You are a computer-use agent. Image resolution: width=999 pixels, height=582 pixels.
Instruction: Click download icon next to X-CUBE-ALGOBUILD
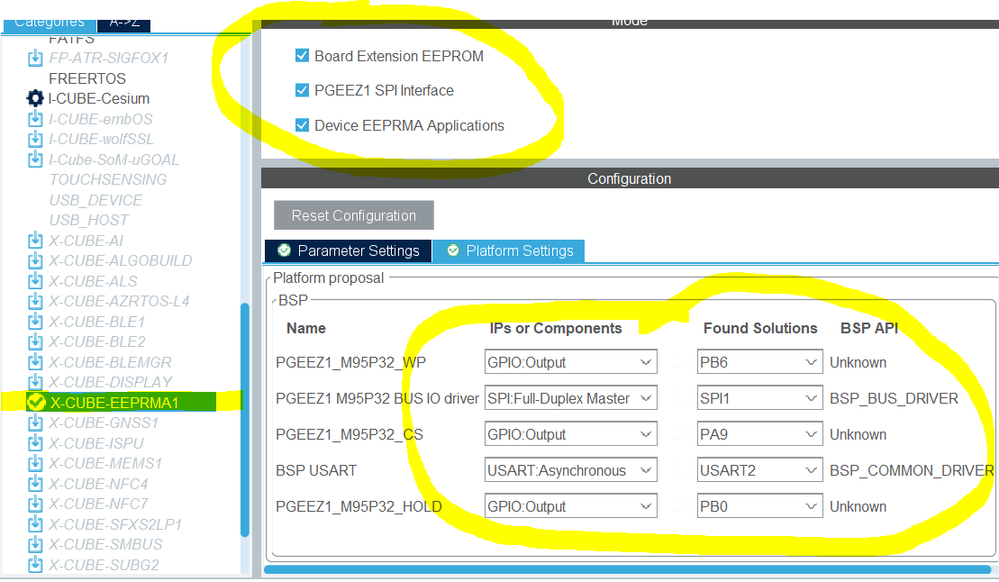point(35,261)
